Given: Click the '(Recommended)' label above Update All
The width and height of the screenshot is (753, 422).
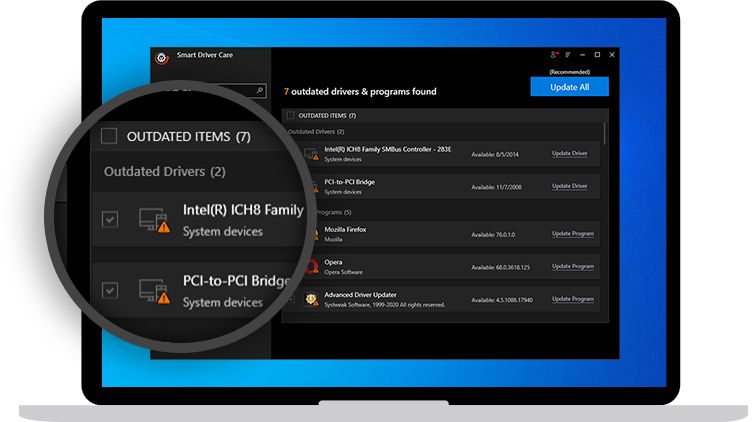Looking at the screenshot, I should tap(570, 72).
